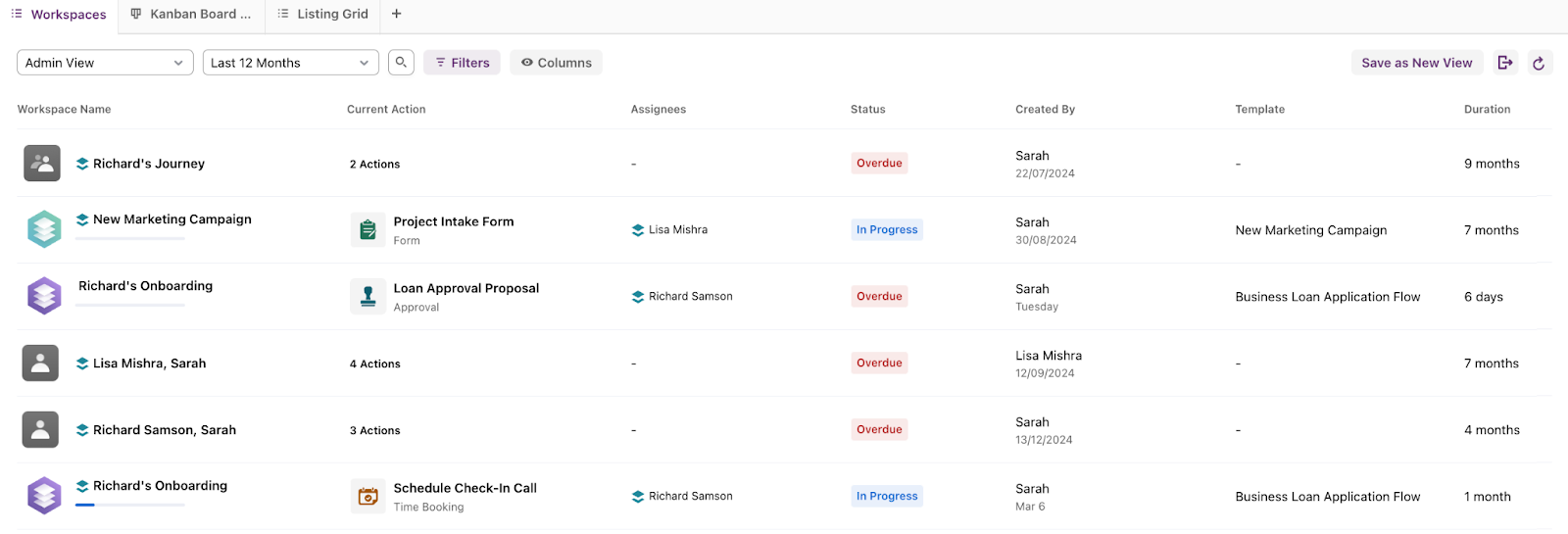Click the Overdue status badge for Richard's Journey

pos(879,164)
